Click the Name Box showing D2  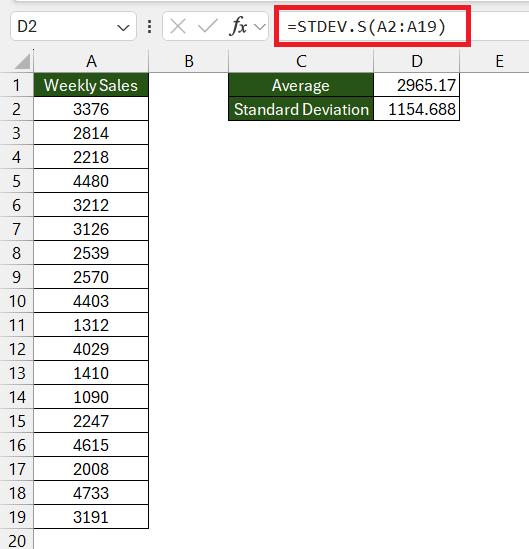coord(73,27)
